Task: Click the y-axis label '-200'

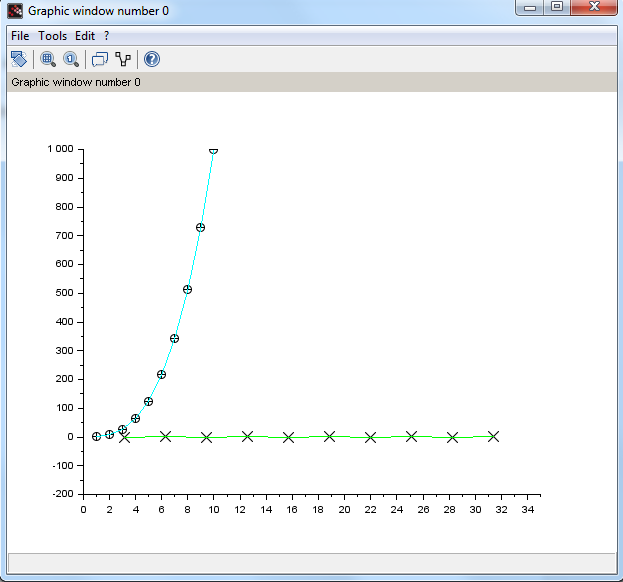Action: click(x=63, y=494)
